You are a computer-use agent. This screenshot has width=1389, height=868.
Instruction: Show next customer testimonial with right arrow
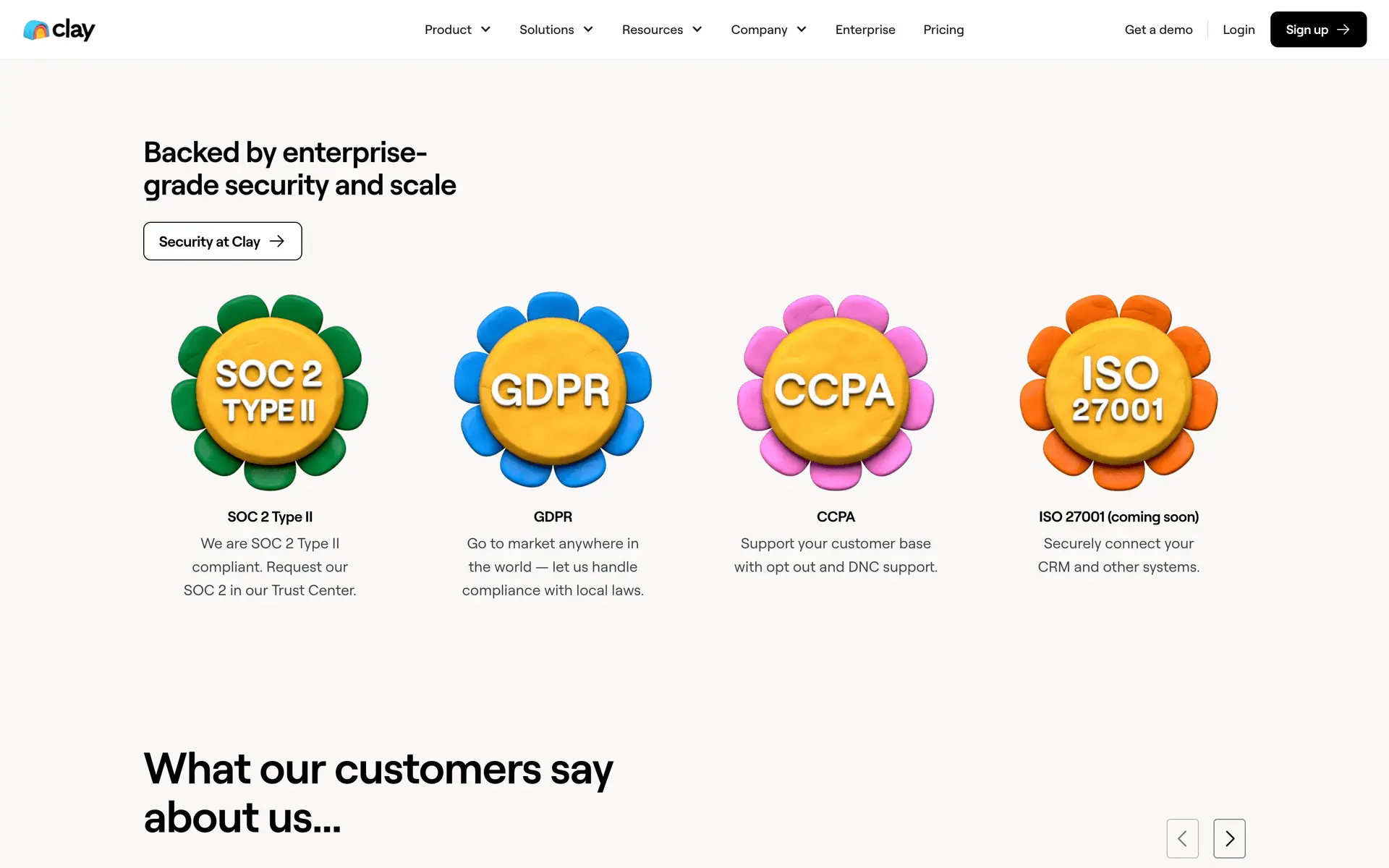pyautogui.click(x=1229, y=838)
